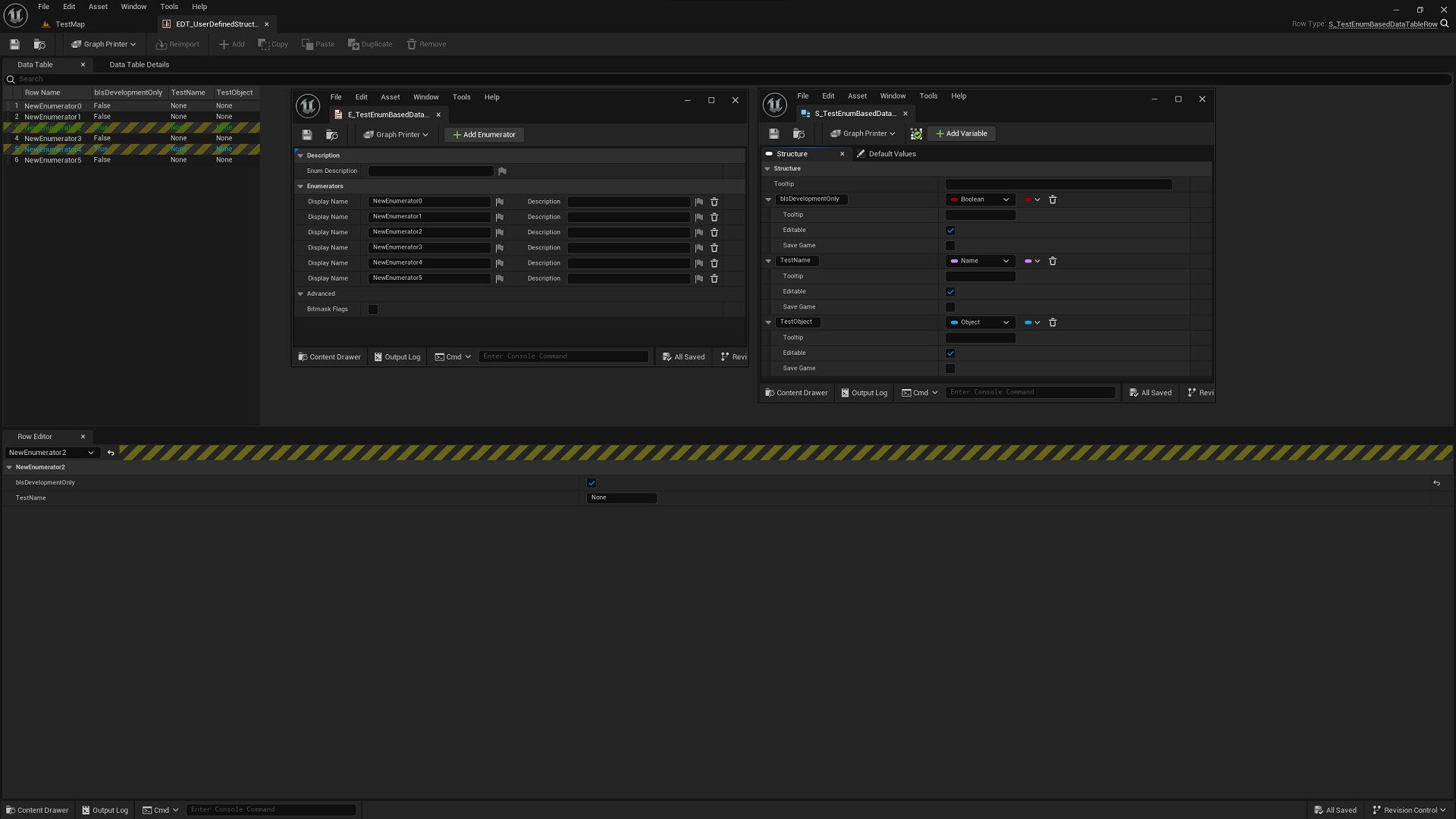Click browse-to-asset icon in enum editor toolbar
1456x819 pixels.
pyautogui.click(x=331, y=135)
